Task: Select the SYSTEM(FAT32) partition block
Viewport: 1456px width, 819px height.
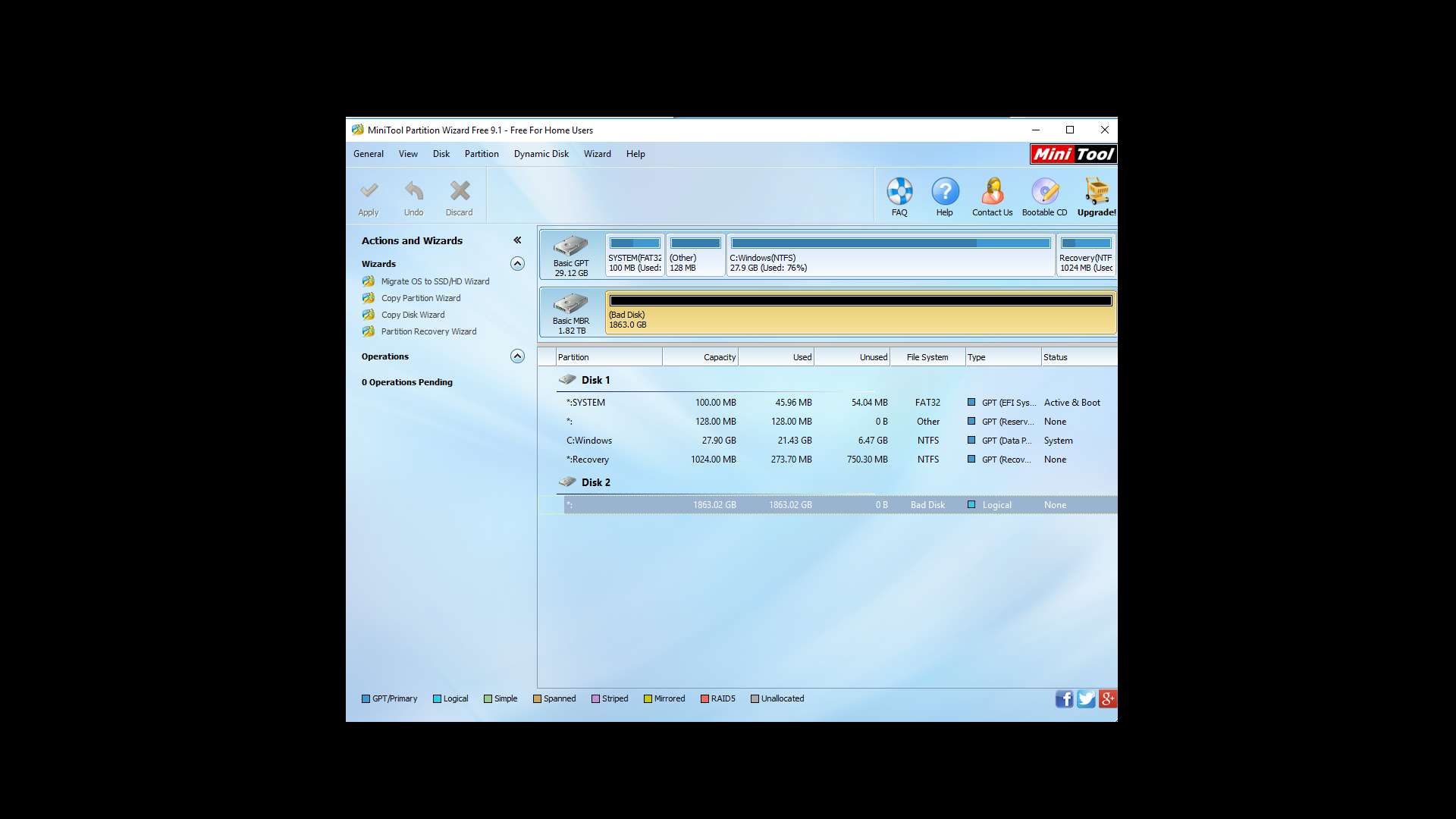Action: (635, 255)
